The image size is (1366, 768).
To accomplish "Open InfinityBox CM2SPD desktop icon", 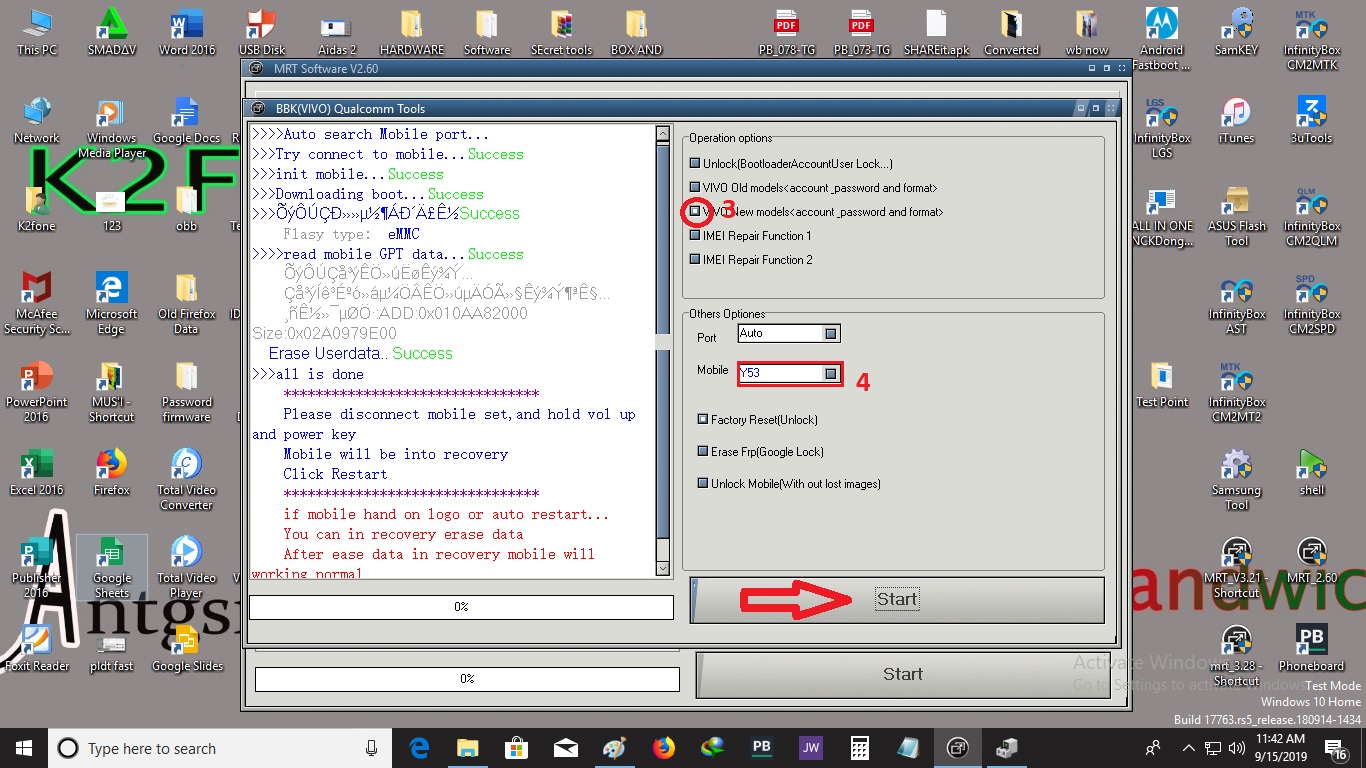I will tap(1312, 302).
